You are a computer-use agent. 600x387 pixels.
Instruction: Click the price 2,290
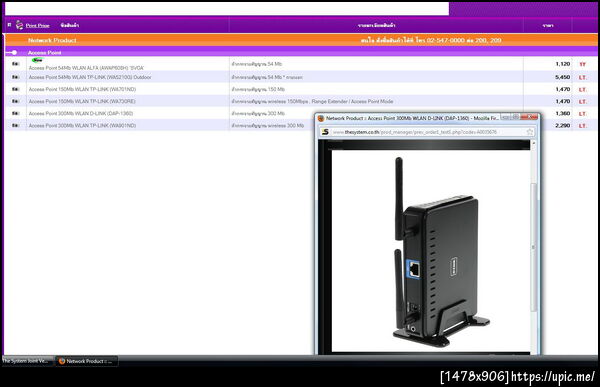[562, 126]
